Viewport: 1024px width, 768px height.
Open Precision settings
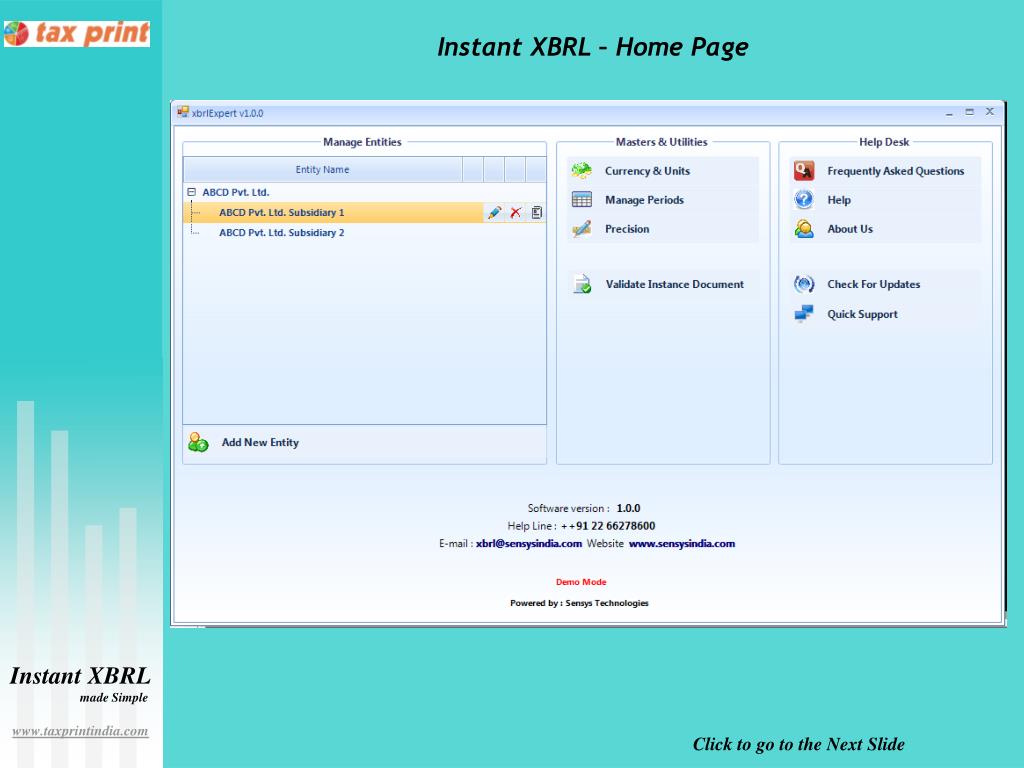(627, 229)
